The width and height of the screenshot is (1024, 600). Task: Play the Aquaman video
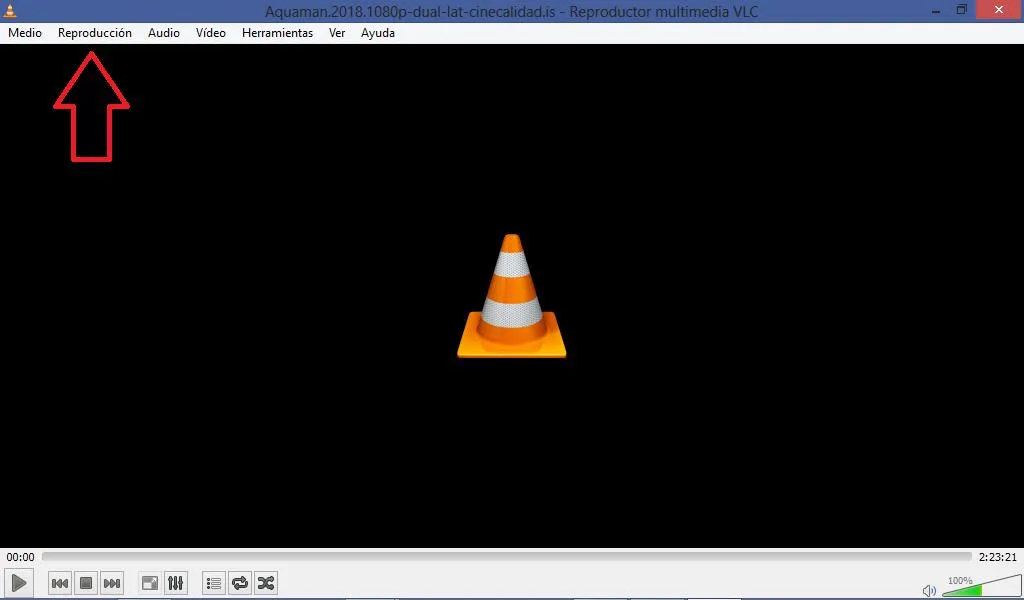pyautogui.click(x=18, y=583)
